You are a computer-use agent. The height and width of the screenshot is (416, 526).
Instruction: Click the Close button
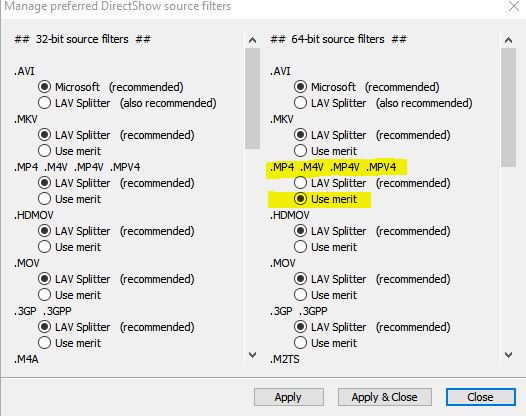[480, 397]
